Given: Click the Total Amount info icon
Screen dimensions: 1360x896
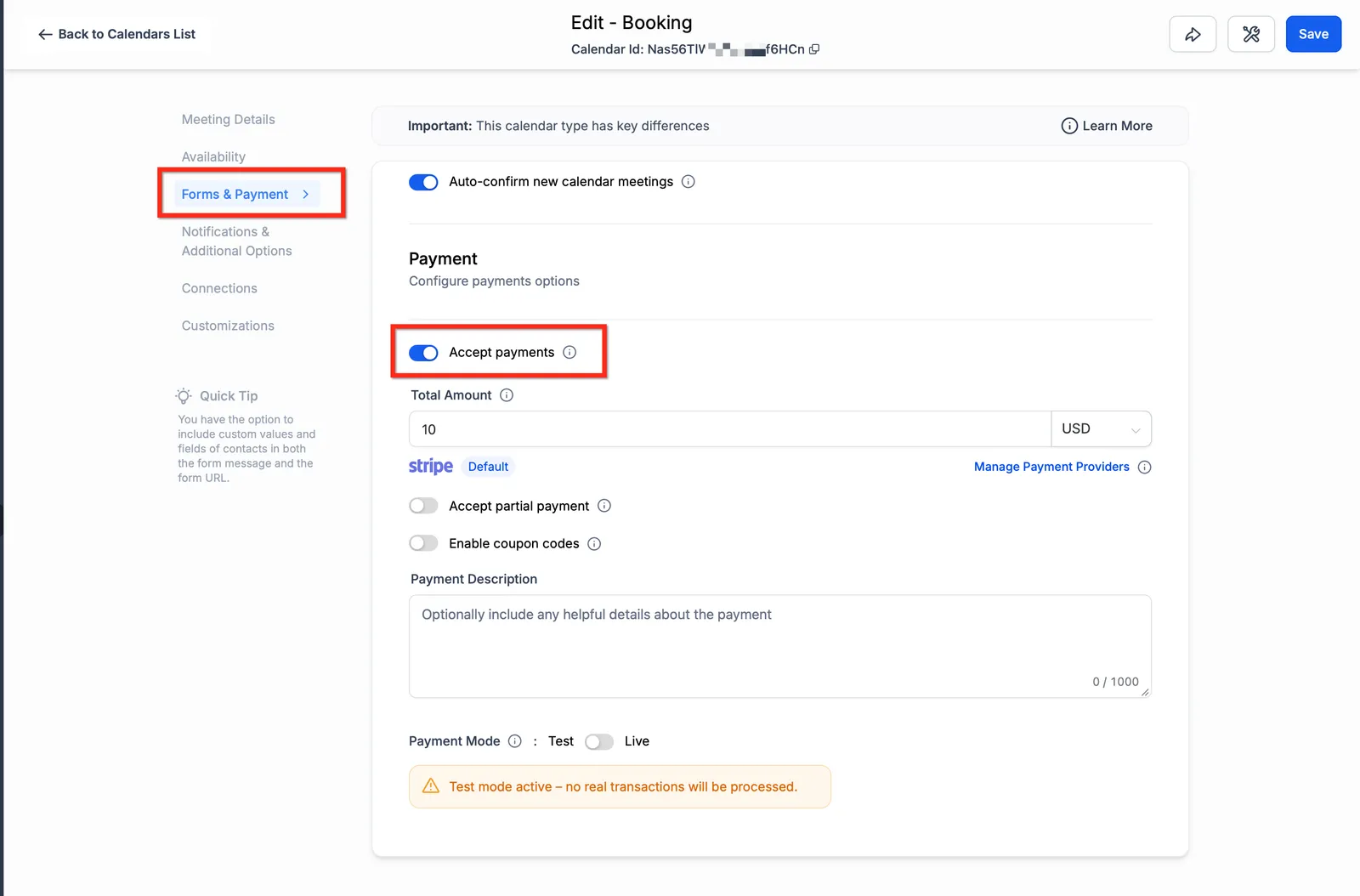Looking at the screenshot, I should click(x=507, y=395).
